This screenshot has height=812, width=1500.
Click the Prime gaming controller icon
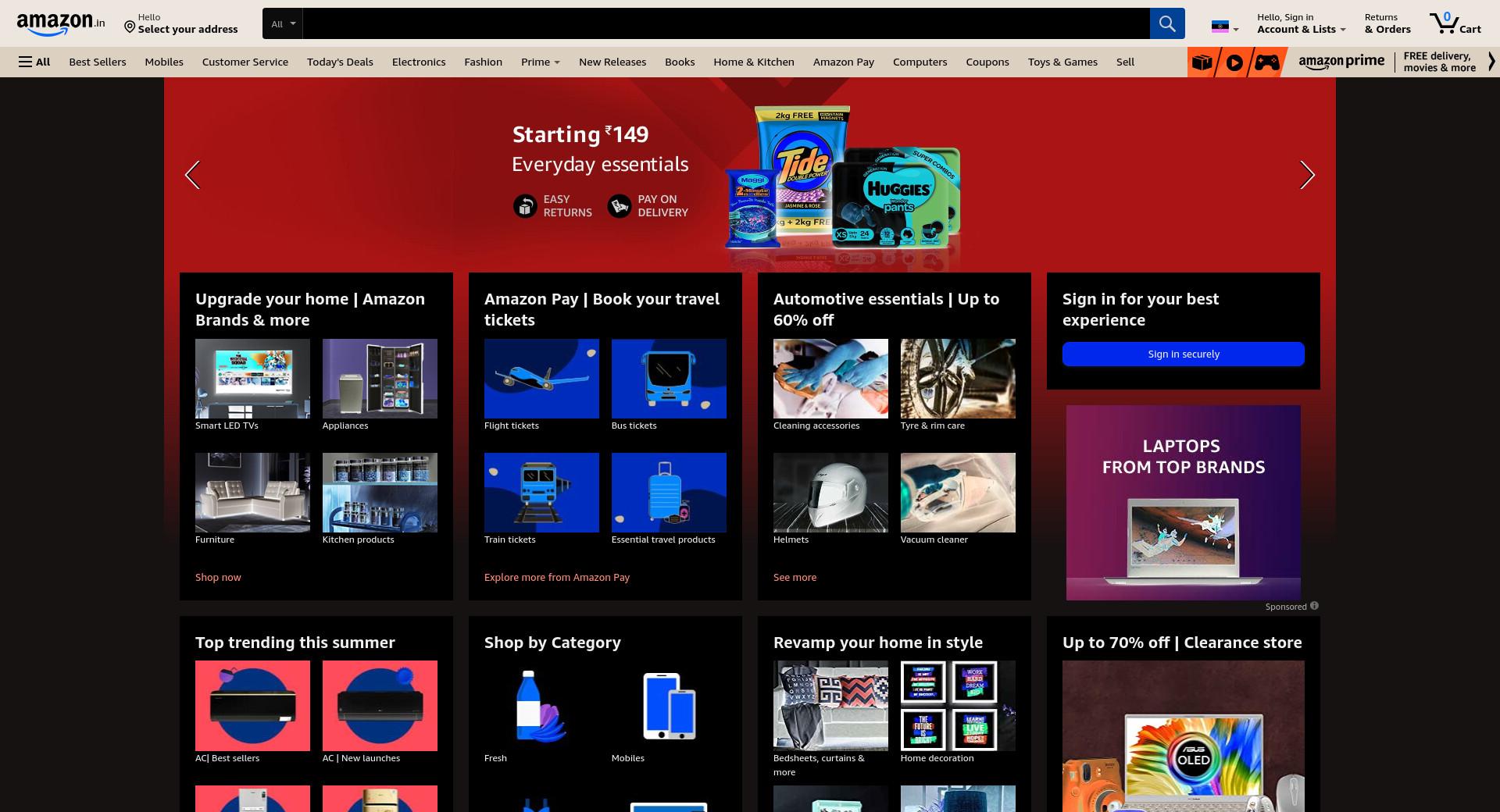1266,62
